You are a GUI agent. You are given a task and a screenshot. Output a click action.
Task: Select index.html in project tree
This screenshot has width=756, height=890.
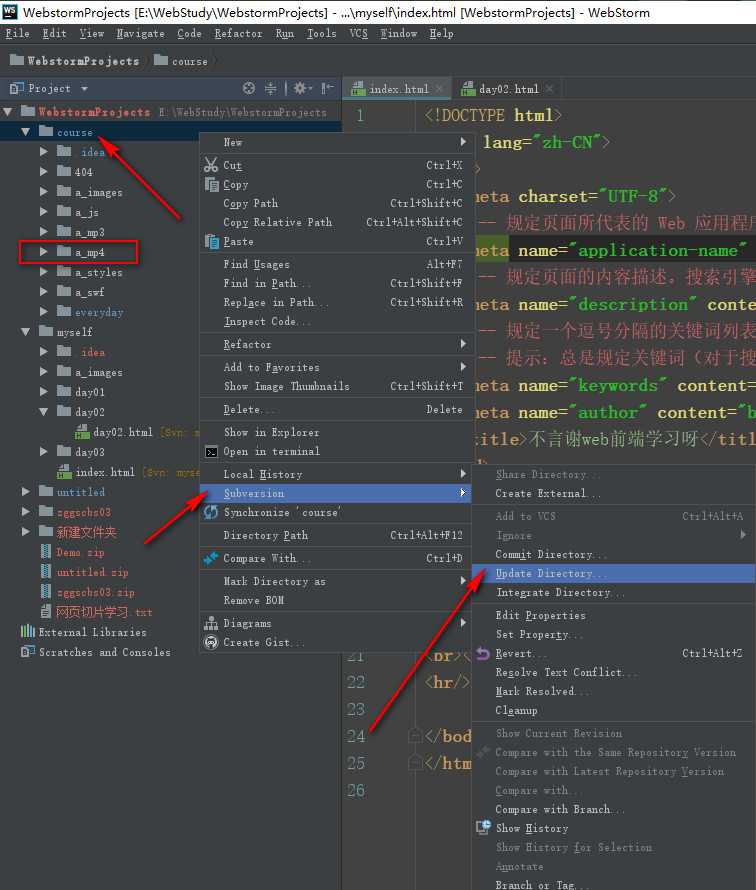tap(105, 472)
